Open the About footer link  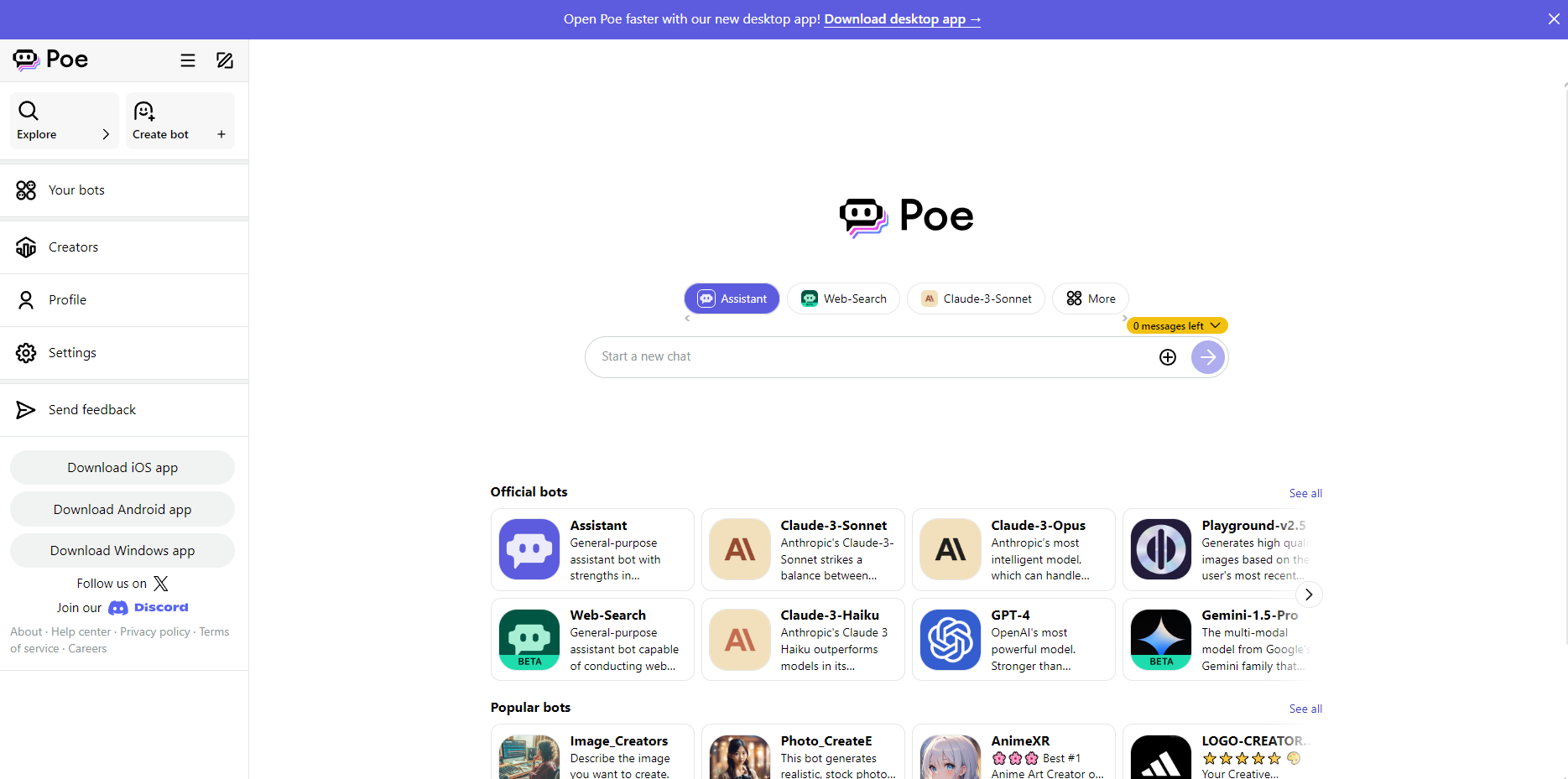pos(26,632)
